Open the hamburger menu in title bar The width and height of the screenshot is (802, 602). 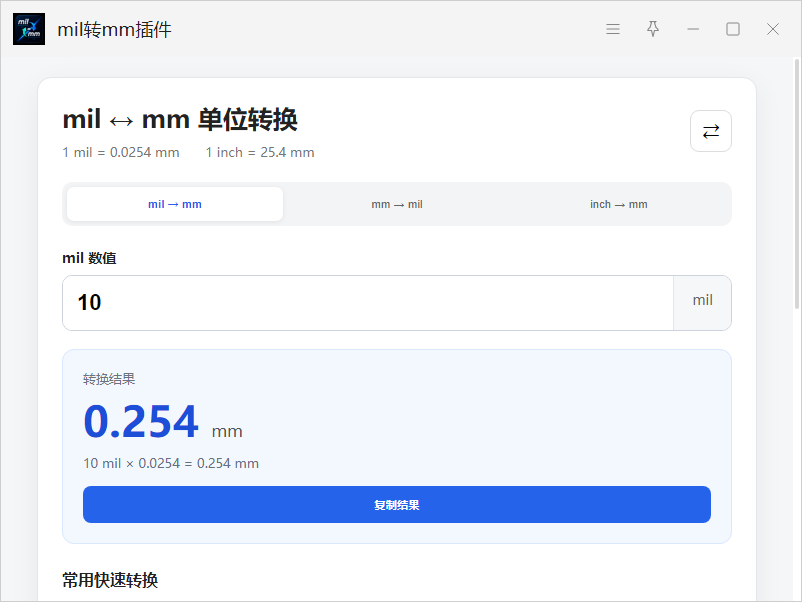click(613, 29)
